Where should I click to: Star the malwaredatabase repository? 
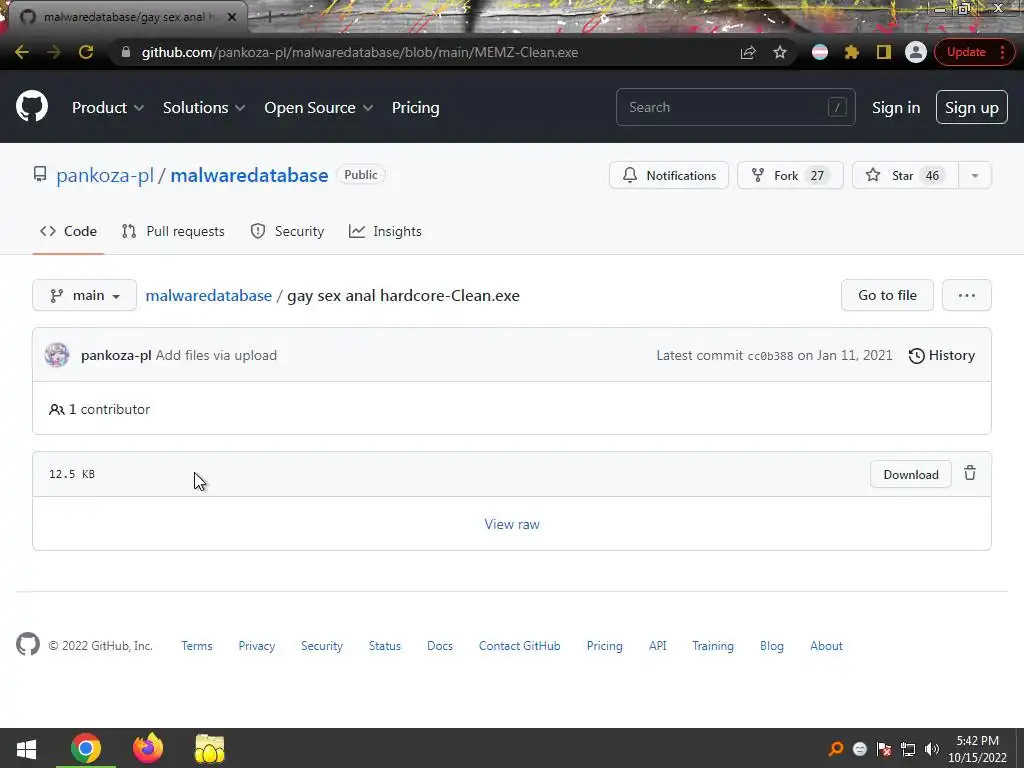tap(905, 175)
